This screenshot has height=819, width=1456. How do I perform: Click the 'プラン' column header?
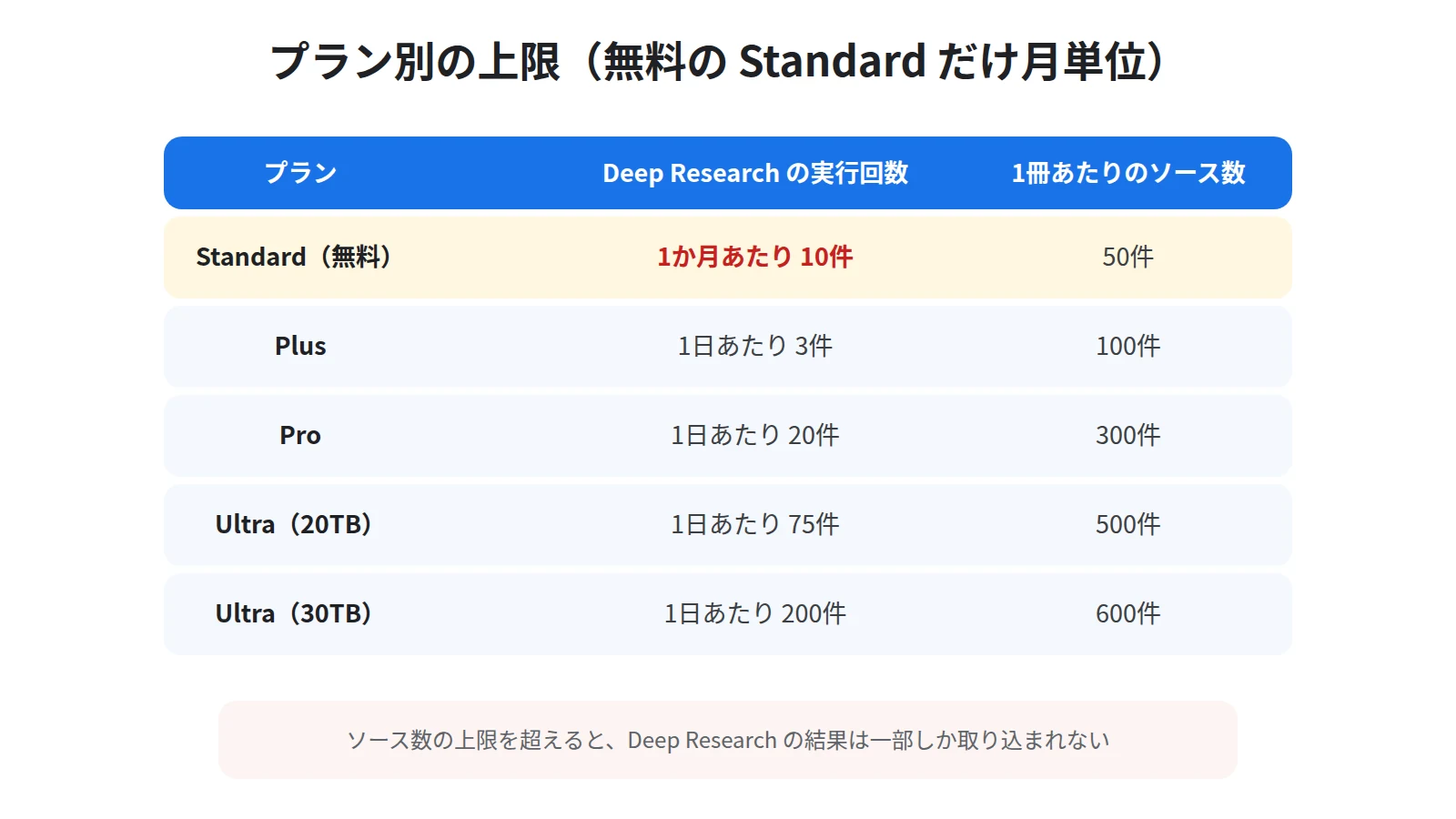click(300, 173)
